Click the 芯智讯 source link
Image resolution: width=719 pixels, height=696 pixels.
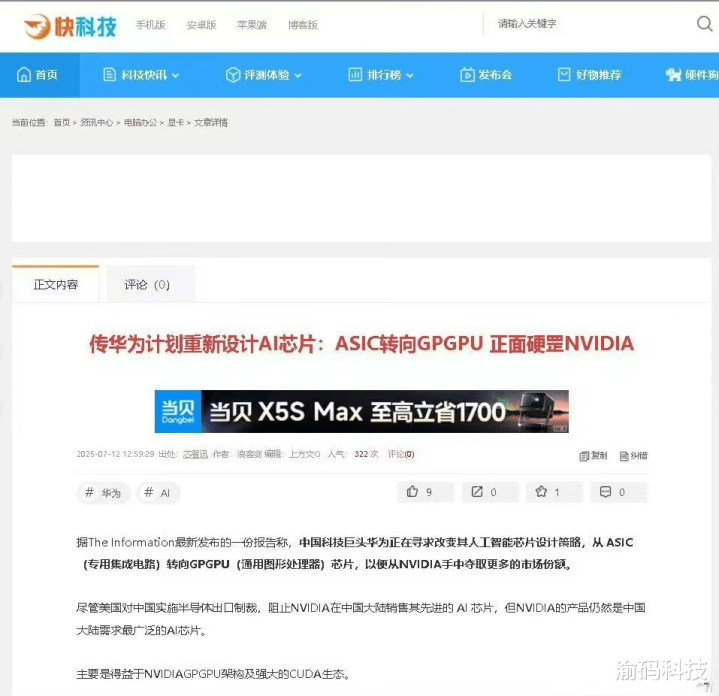coord(195,454)
